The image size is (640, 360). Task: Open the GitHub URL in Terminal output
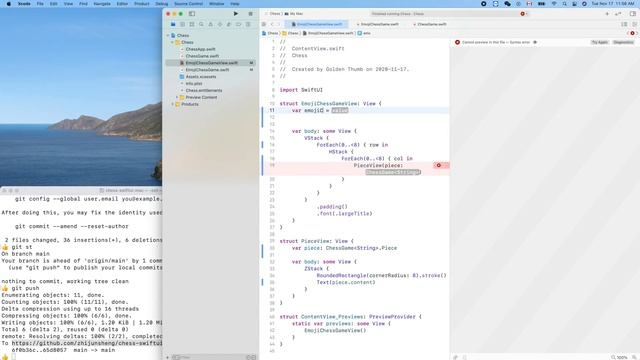coord(87,343)
